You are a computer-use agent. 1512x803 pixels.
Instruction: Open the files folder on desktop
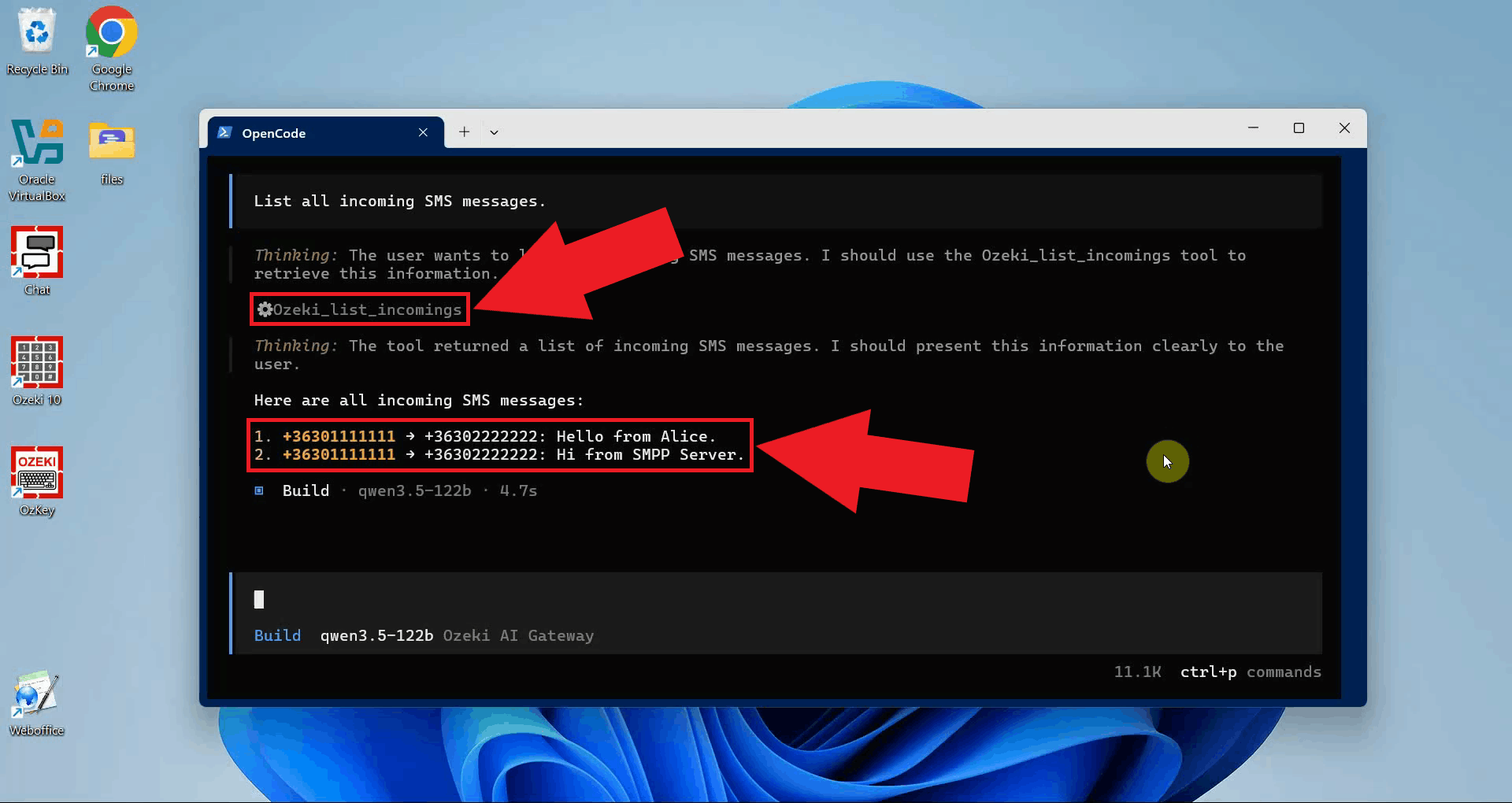tap(111, 153)
